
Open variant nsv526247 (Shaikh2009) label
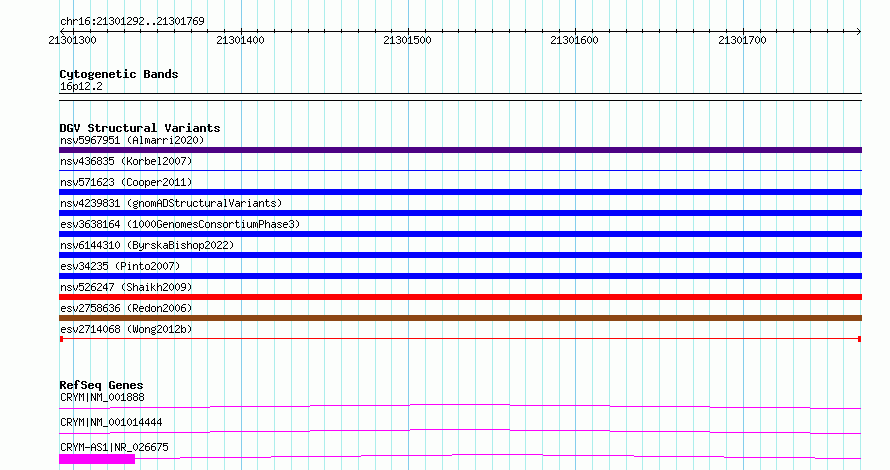[x=126, y=287]
